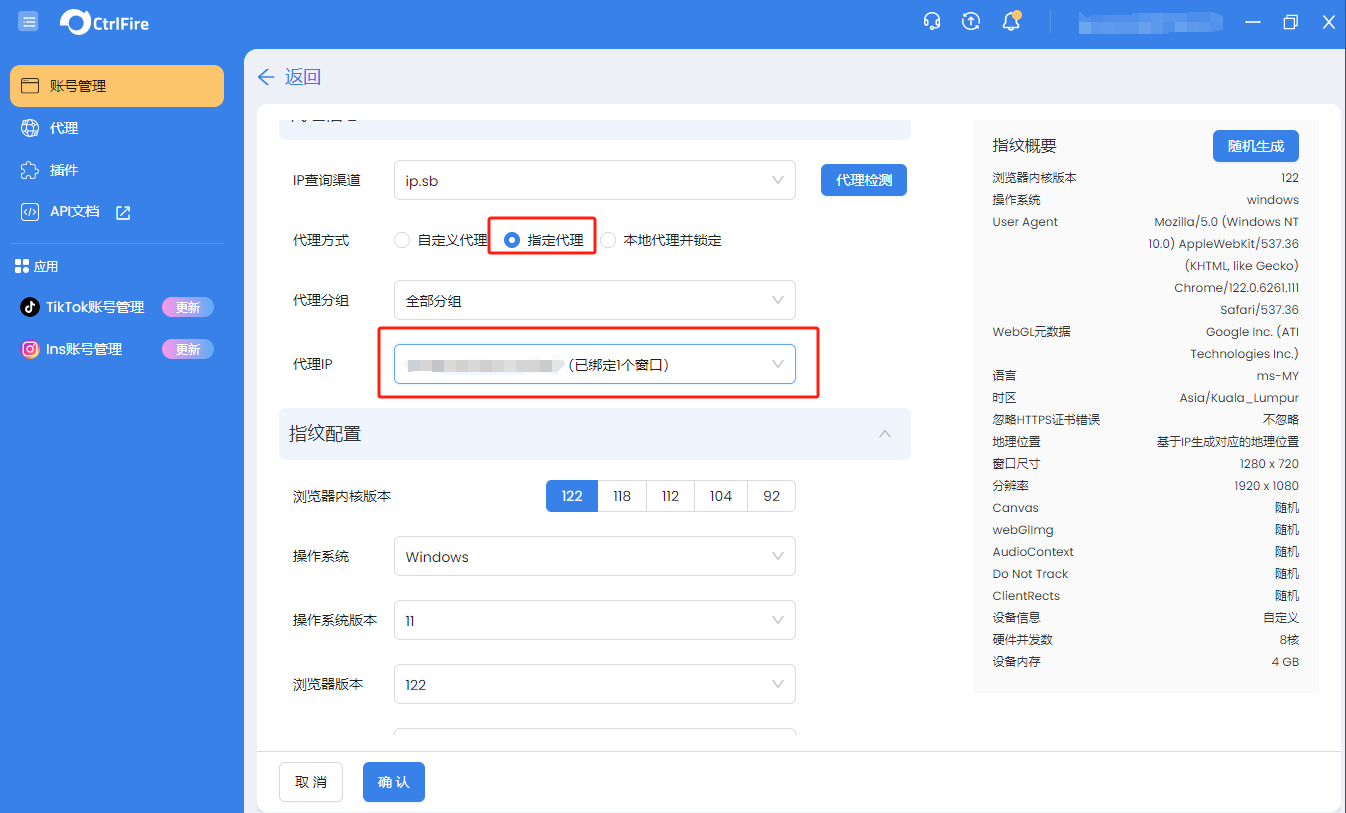1346x813 pixels.
Task: Open the 代理分组 dropdown
Action: pos(595,300)
